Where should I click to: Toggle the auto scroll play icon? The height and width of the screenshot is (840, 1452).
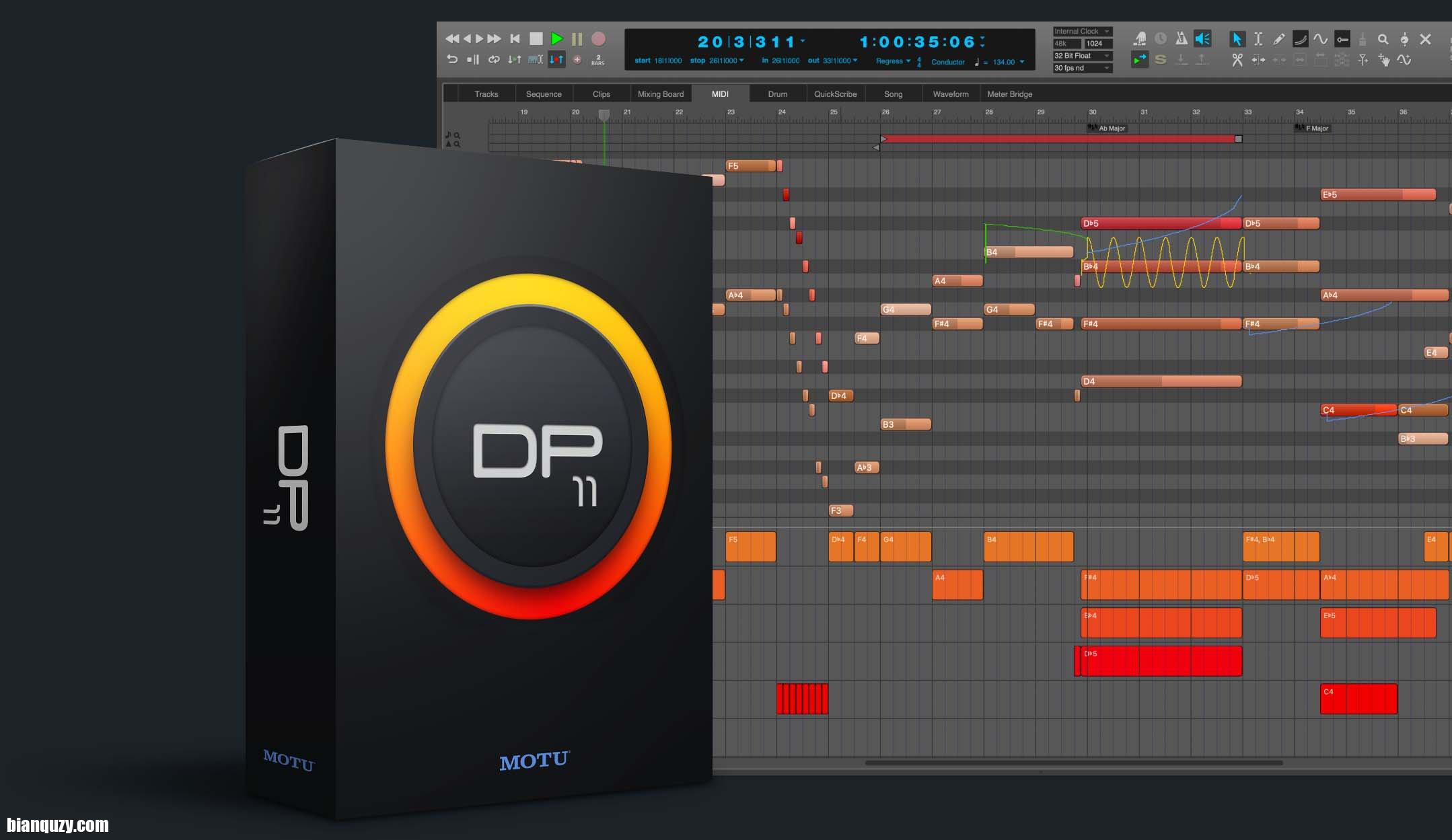[1139, 60]
